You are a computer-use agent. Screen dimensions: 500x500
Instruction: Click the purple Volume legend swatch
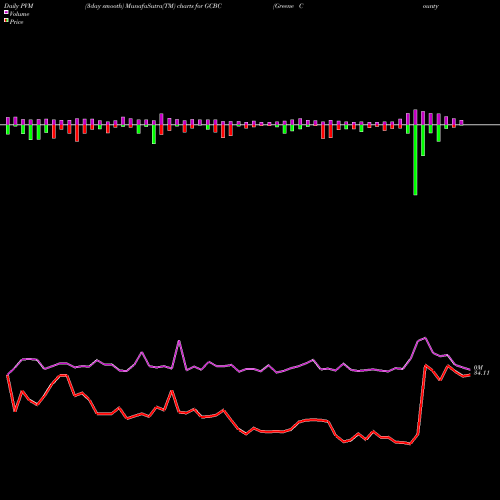pyautogui.click(x=6, y=13)
